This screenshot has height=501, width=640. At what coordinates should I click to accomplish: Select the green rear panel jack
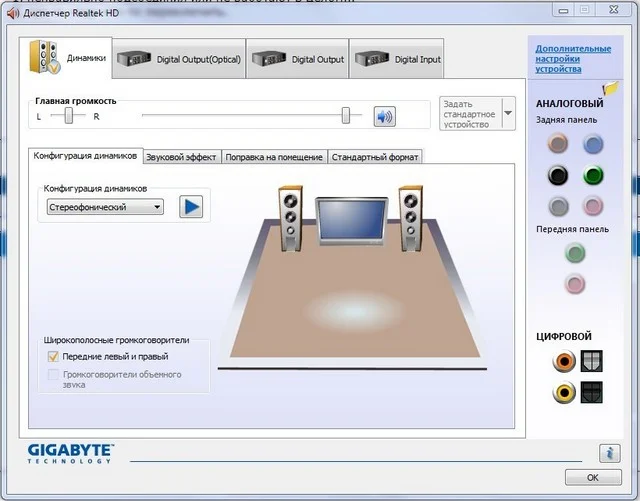[593, 175]
